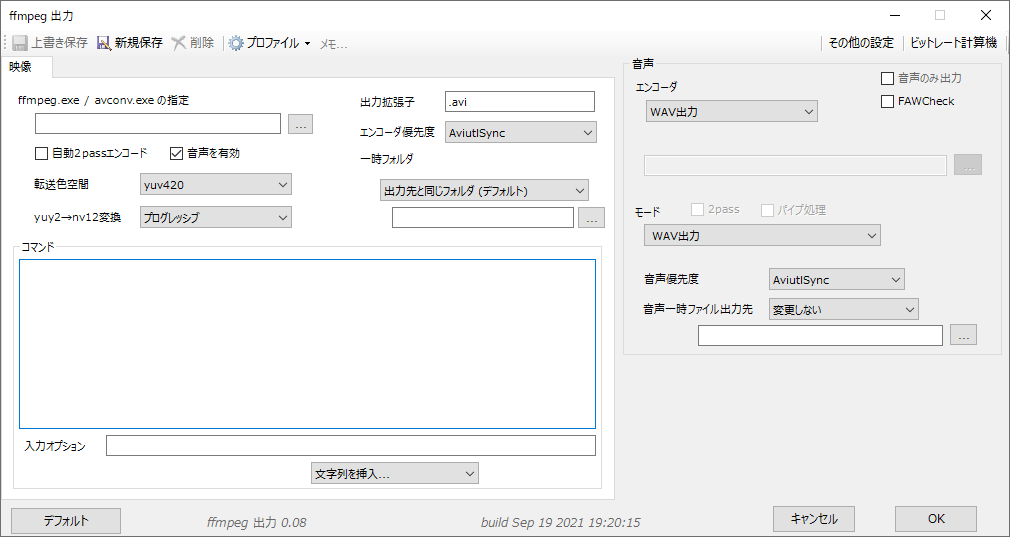Screen dimensions: 1010x537
Task: Click the キャンセル button
Action: (814, 519)
